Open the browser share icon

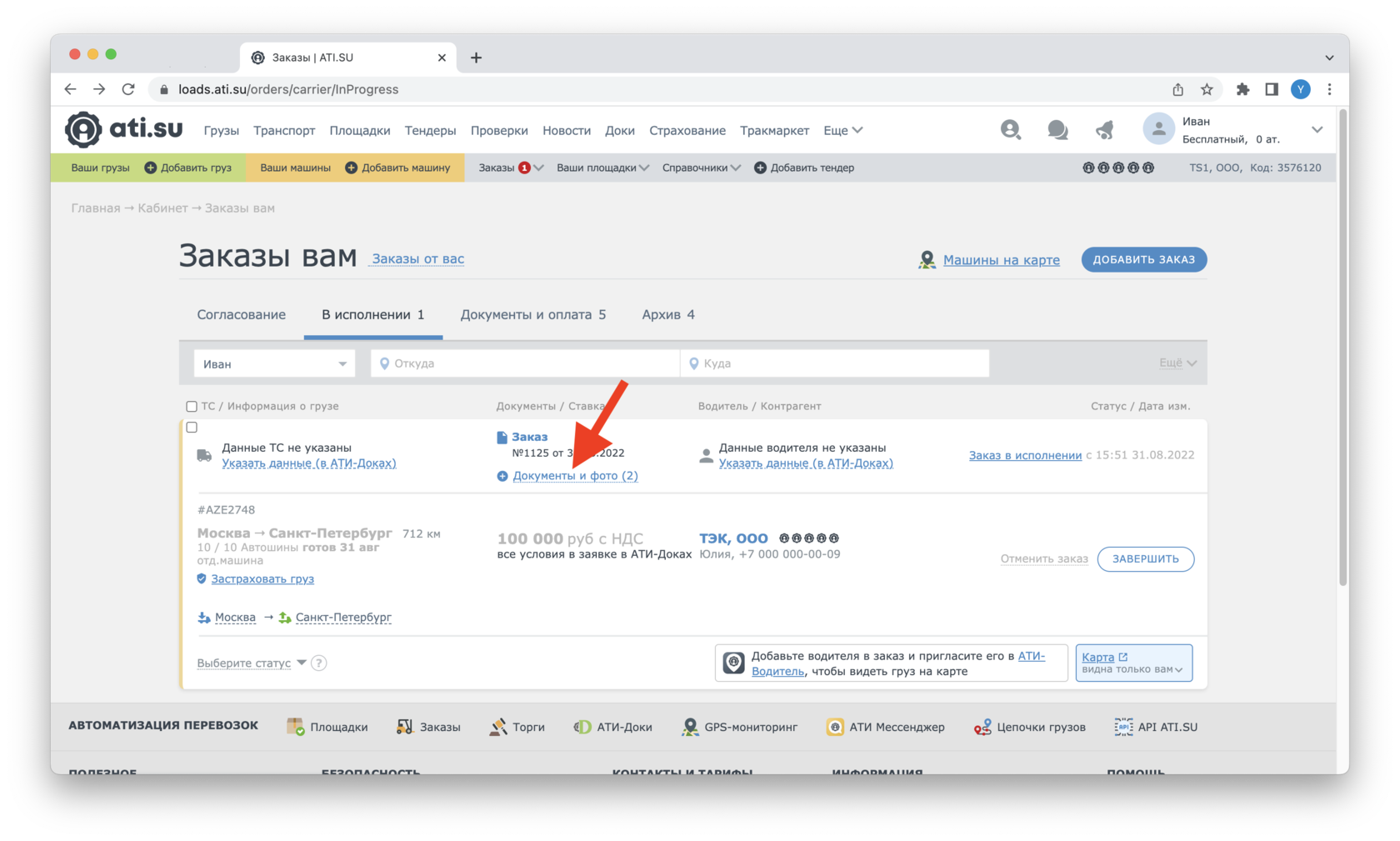pos(1177,89)
